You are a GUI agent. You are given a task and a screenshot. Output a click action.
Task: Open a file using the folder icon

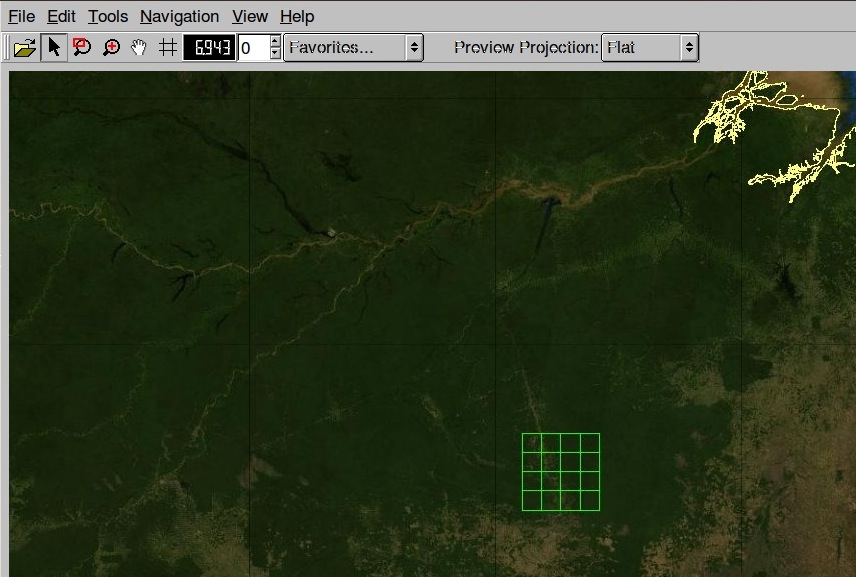[22, 46]
